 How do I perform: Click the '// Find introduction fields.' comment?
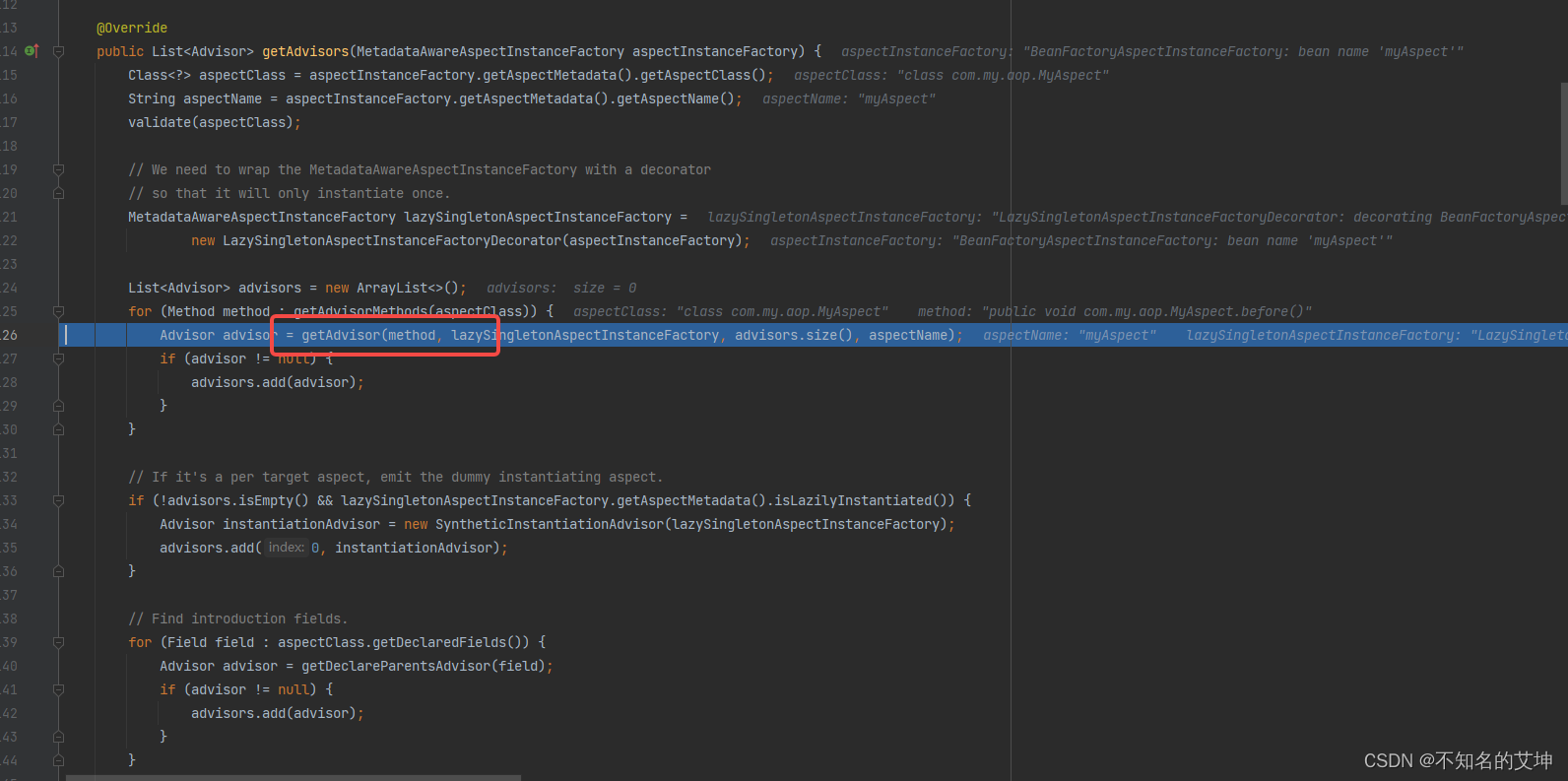[x=238, y=618]
